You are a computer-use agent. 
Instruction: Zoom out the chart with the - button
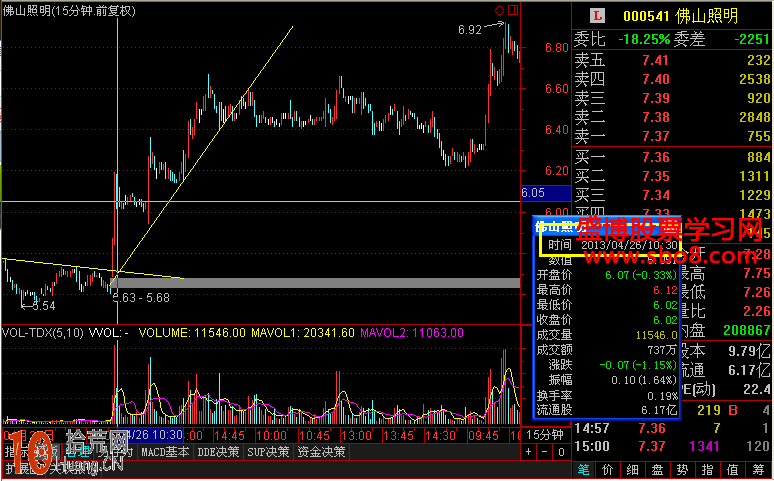[544, 452]
